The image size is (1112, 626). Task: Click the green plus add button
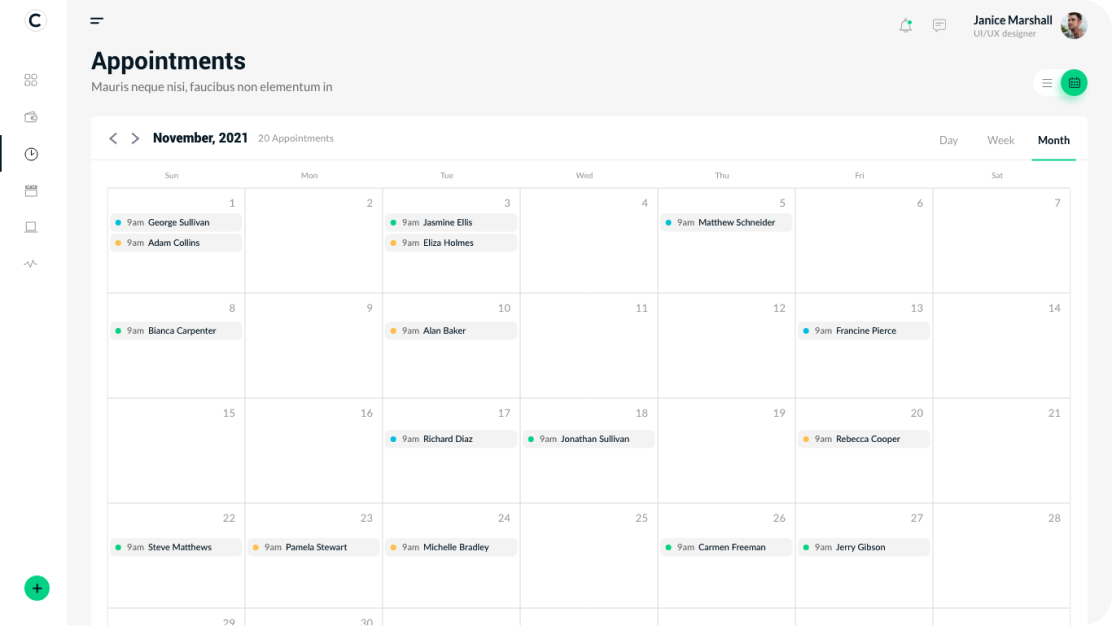pyautogui.click(x=37, y=588)
